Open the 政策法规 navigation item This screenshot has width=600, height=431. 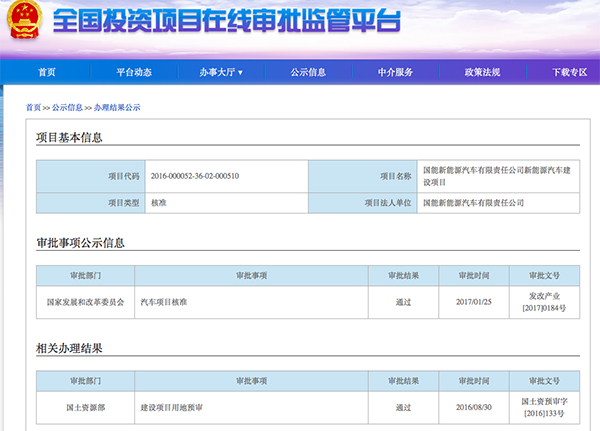tap(482, 72)
